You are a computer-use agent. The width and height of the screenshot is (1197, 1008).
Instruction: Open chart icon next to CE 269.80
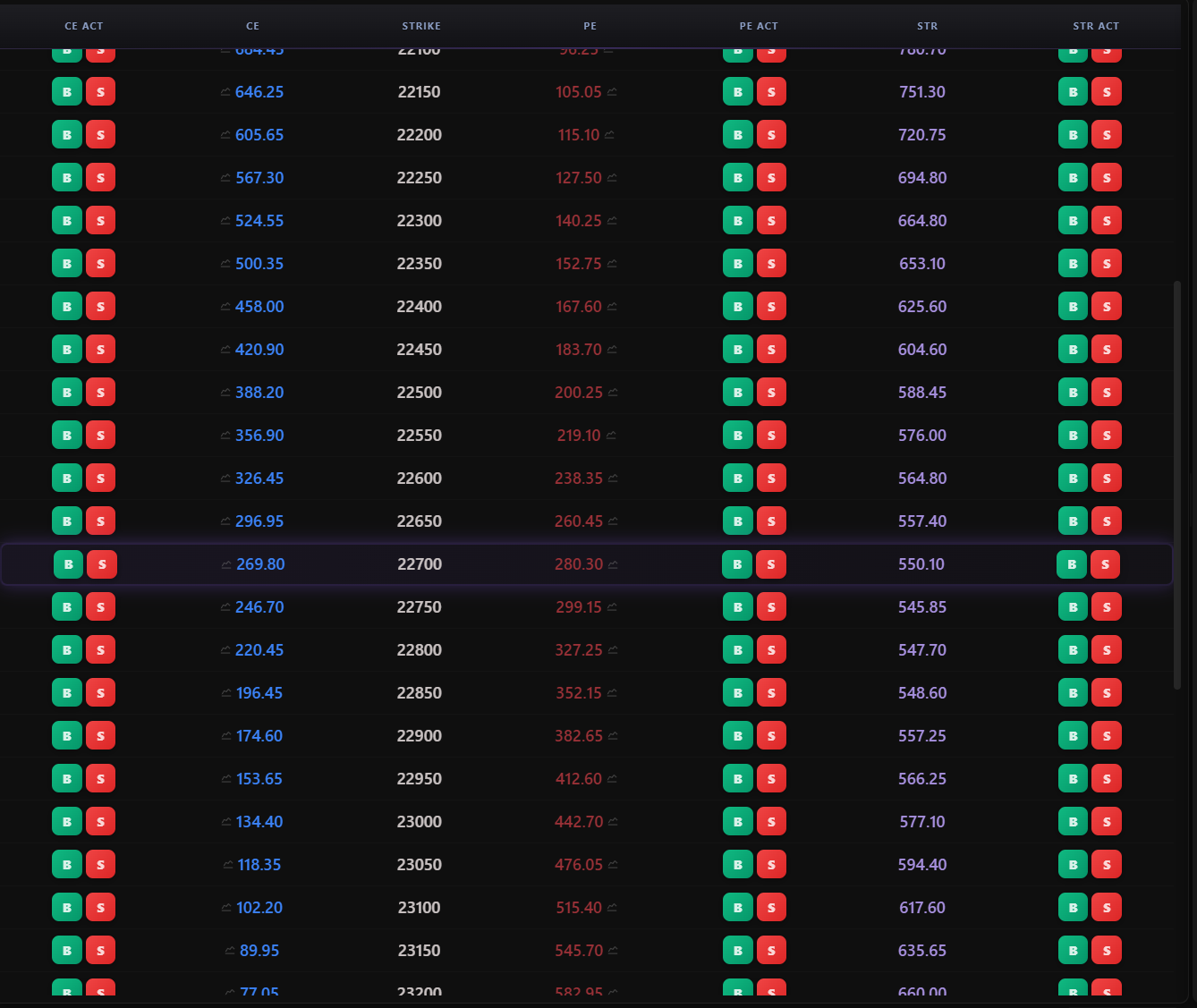[x=226, y=564]
